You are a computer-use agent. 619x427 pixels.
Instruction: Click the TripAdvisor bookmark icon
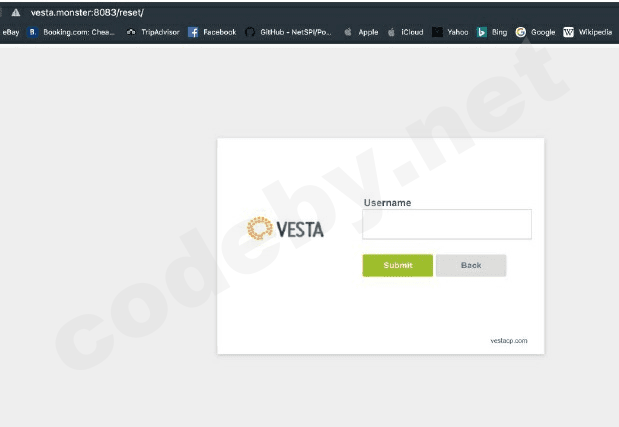pos(131,32)
